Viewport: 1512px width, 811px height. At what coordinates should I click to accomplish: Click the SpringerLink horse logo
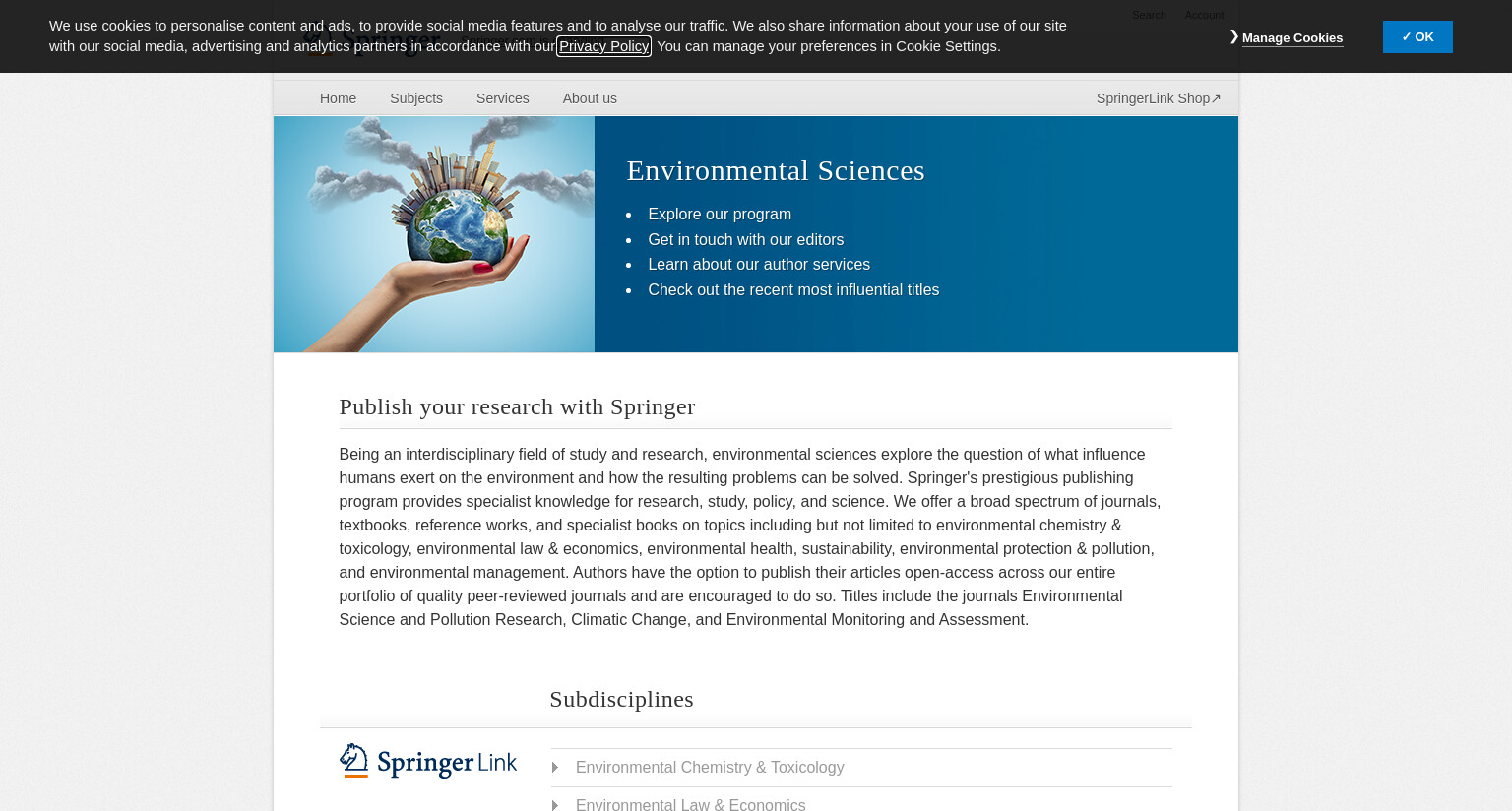[354, 761]
